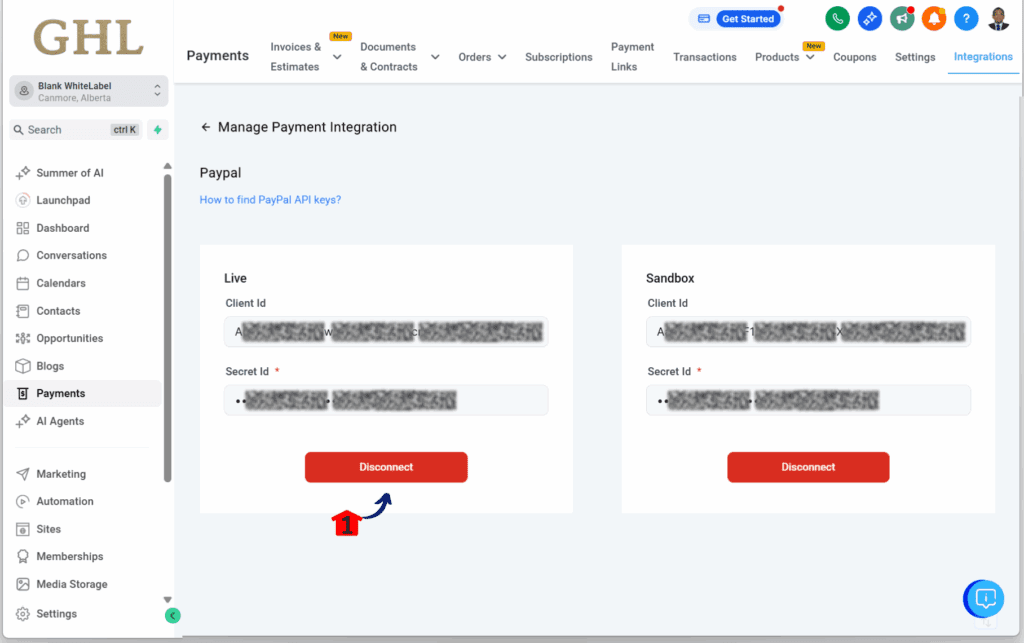
Task: Click the Summer of AI sparkle icon
Action: click(23, 172)
